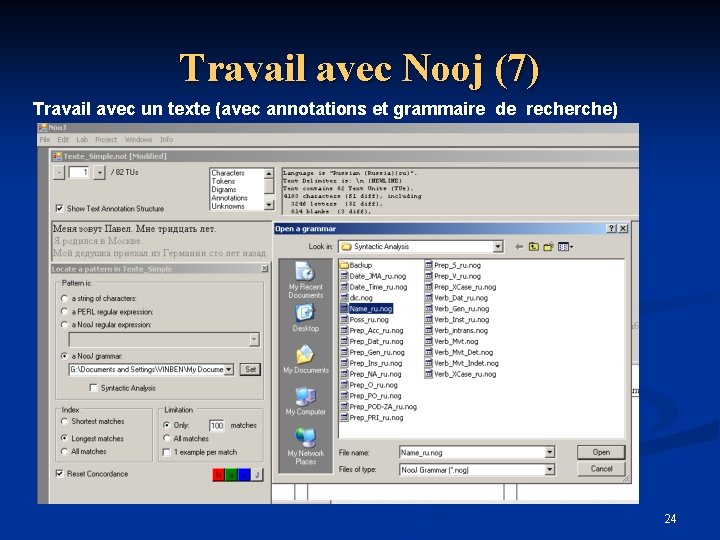Expand the Files of type dropdown
Viewport: 720px width, 540px height.
coord(549,470)
